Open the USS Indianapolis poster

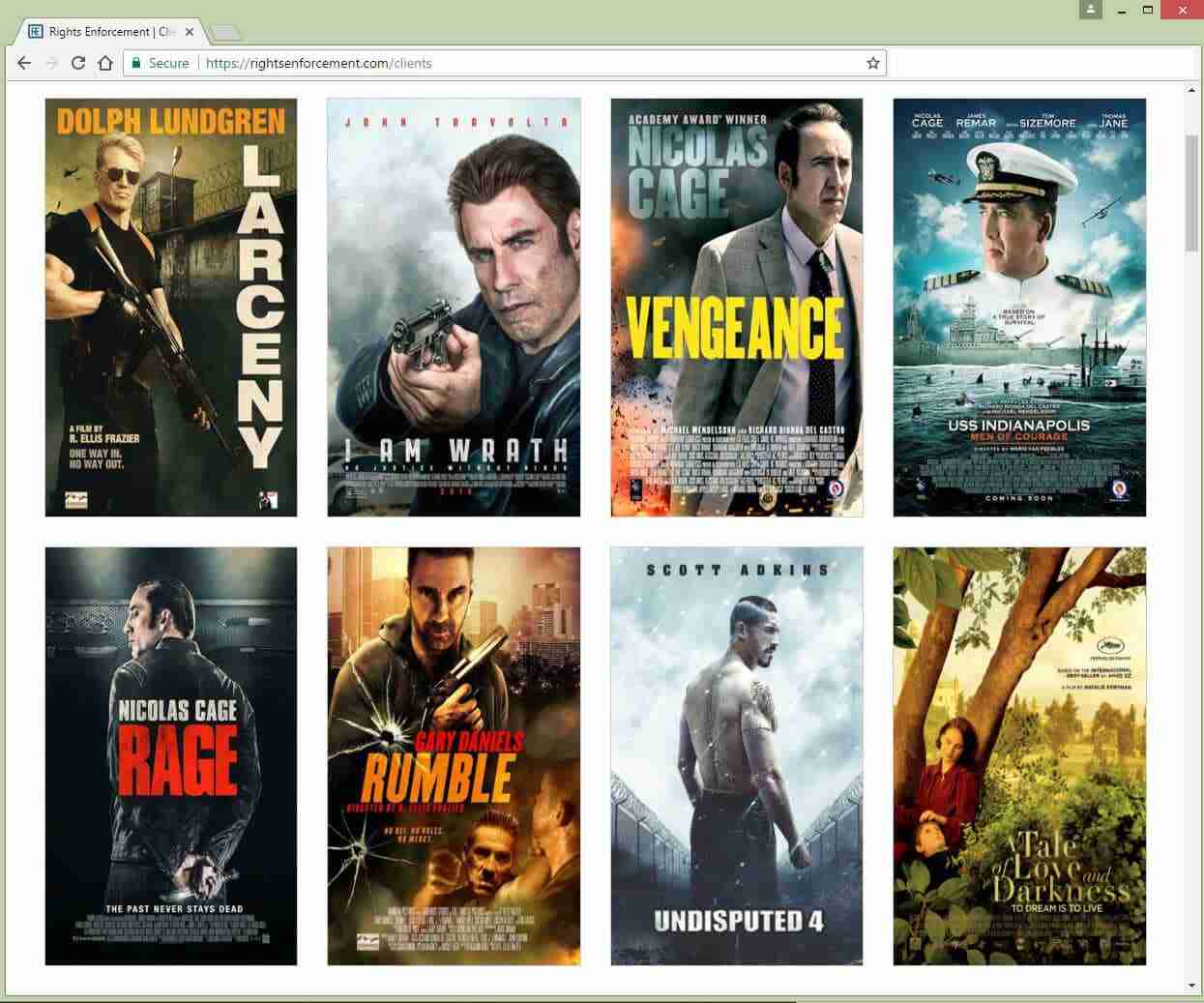pos(1019,308)
